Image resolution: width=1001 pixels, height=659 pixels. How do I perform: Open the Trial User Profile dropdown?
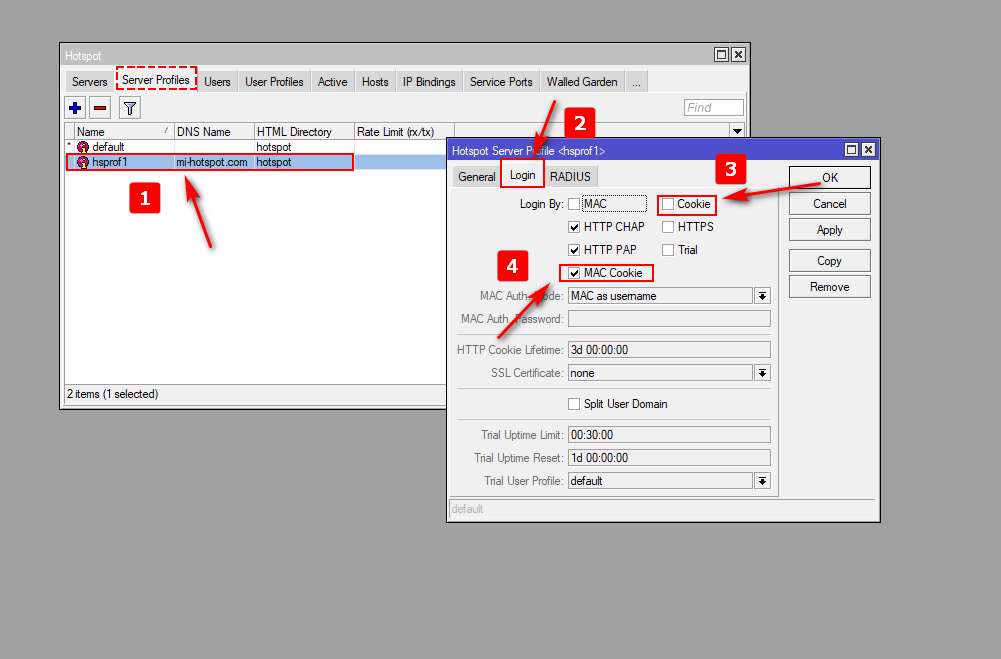(x=762, y=481)
